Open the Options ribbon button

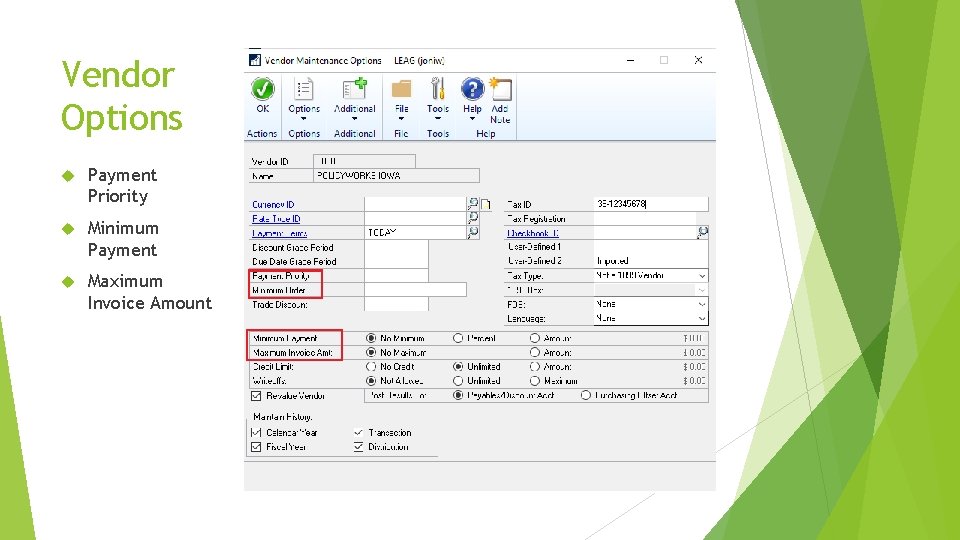point(304,98)
